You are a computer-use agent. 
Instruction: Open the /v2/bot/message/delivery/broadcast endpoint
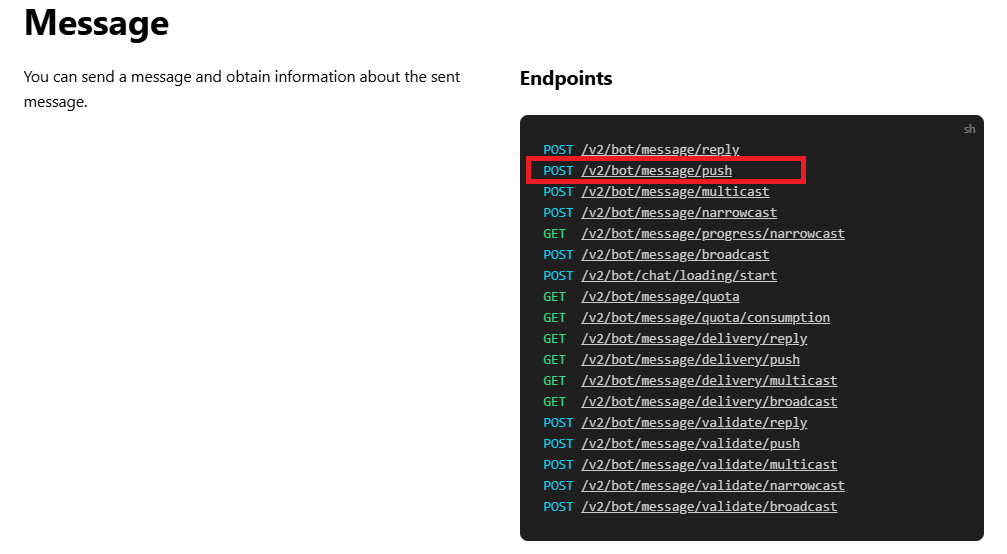pyautogui.click(x=709, y=402)
